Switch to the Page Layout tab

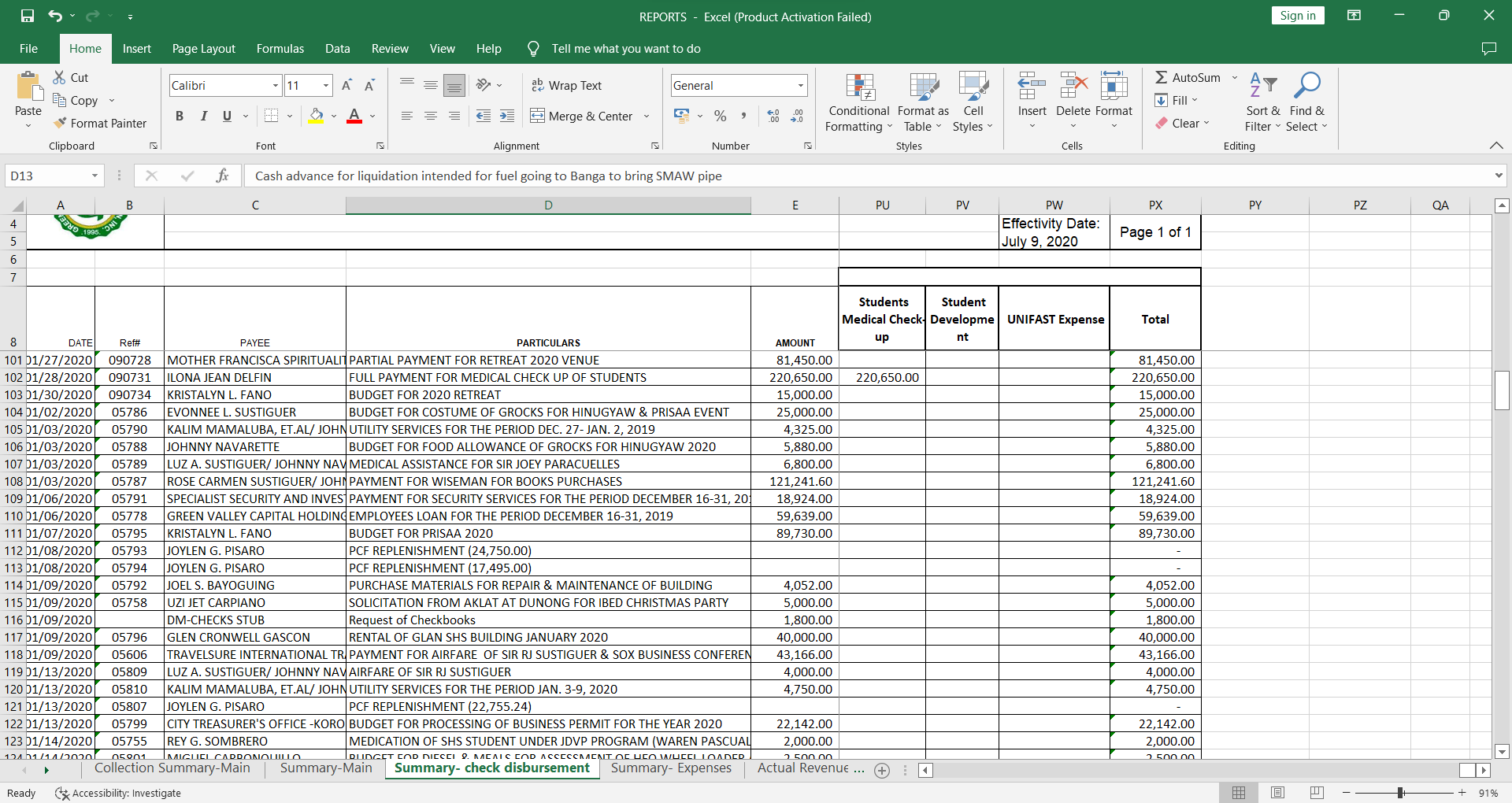(x=204, y=49)
